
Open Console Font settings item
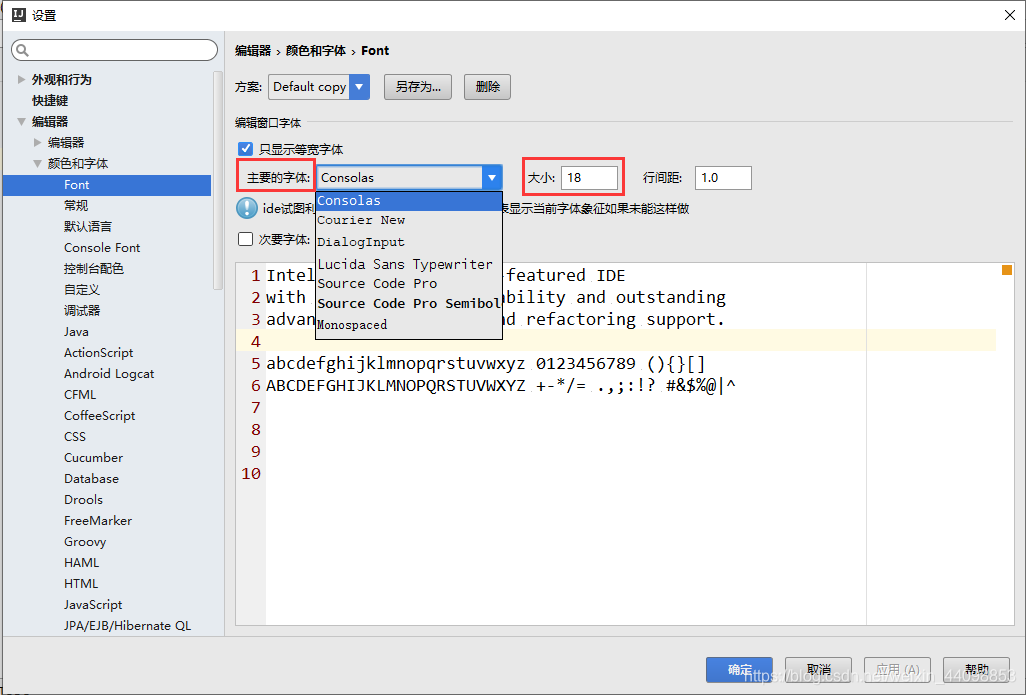pyautogui.click(x=102, y=247)
